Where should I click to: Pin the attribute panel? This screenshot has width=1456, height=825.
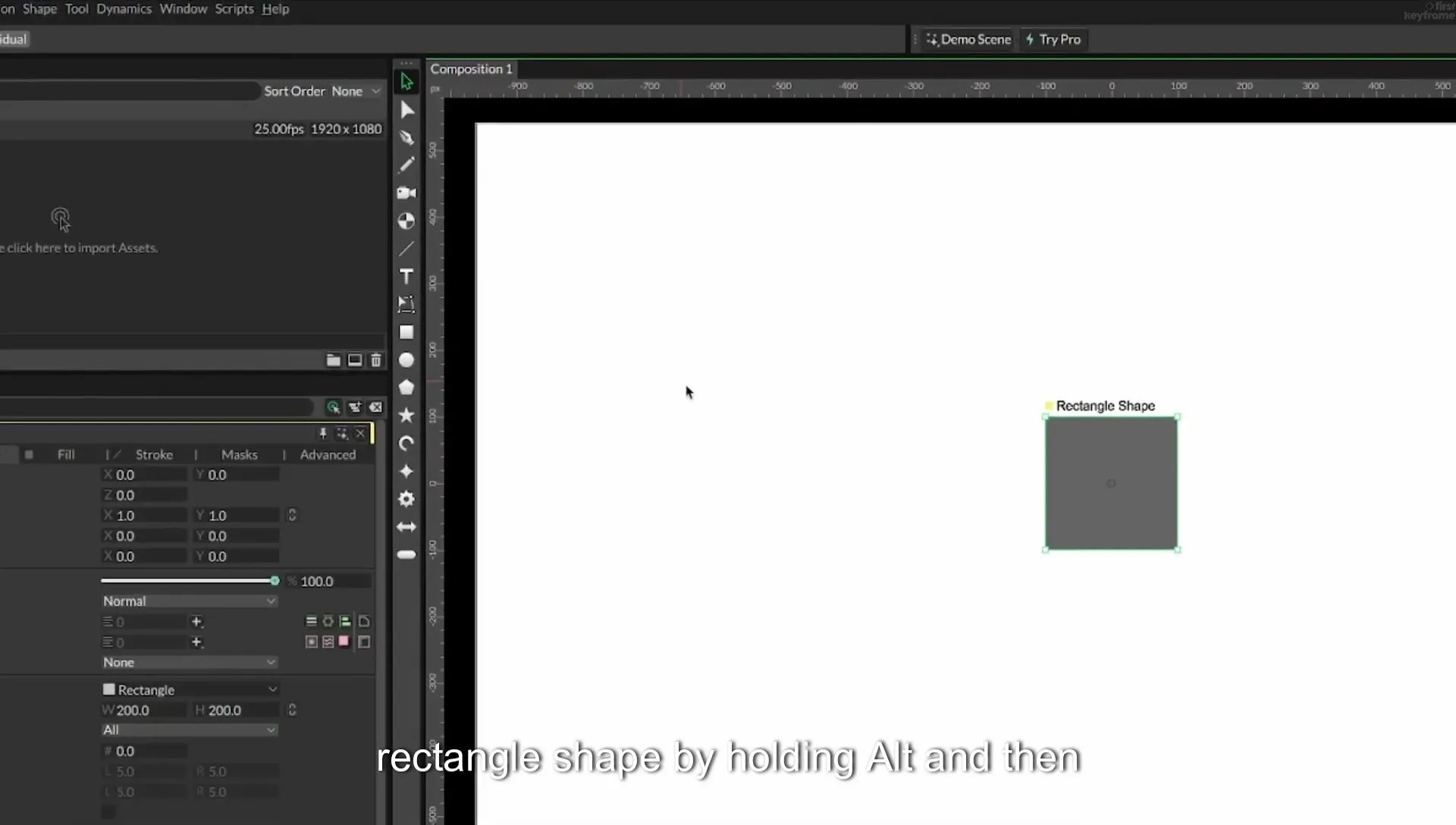[x=323, y=433]
